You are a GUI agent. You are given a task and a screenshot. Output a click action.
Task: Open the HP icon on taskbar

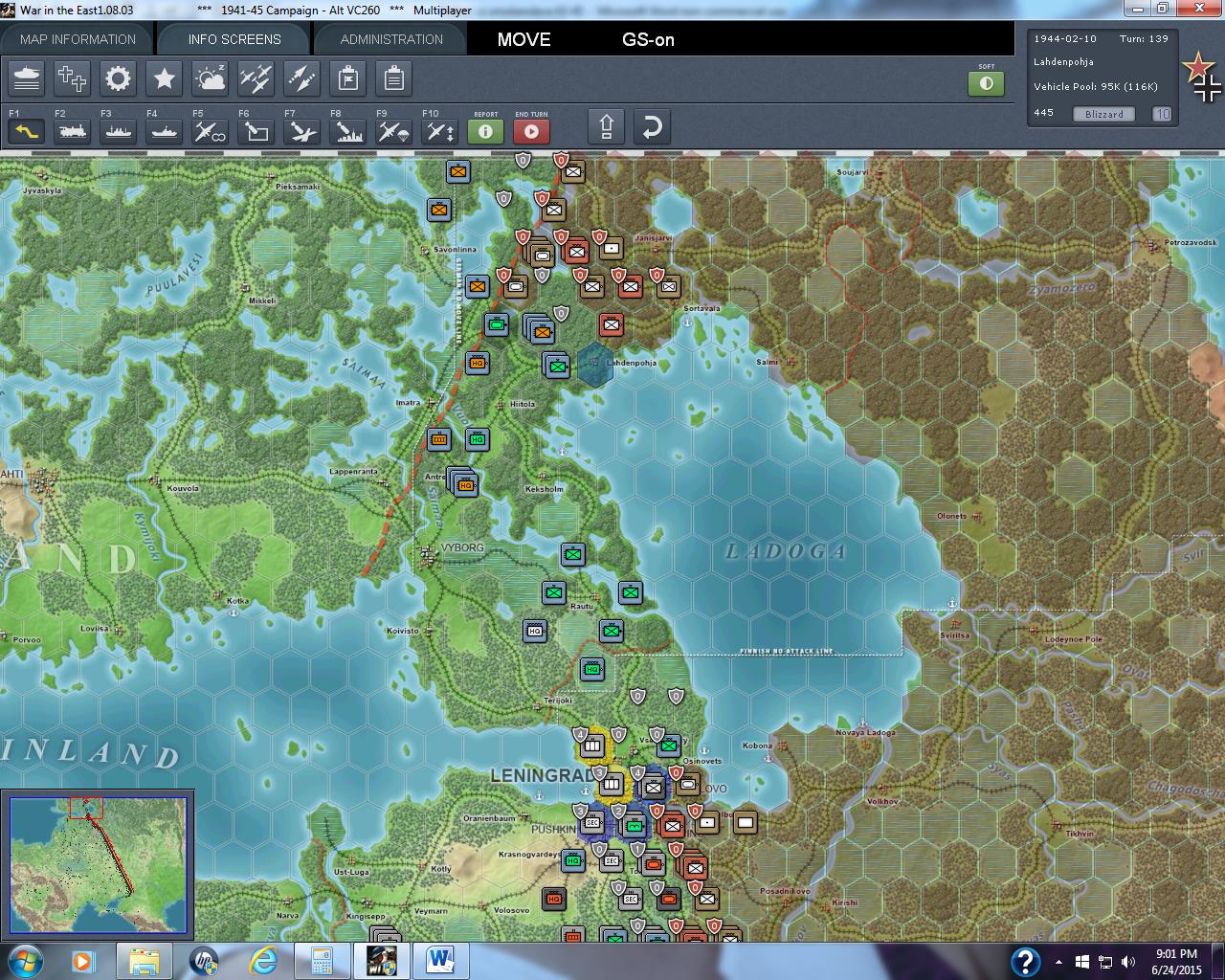204,960
